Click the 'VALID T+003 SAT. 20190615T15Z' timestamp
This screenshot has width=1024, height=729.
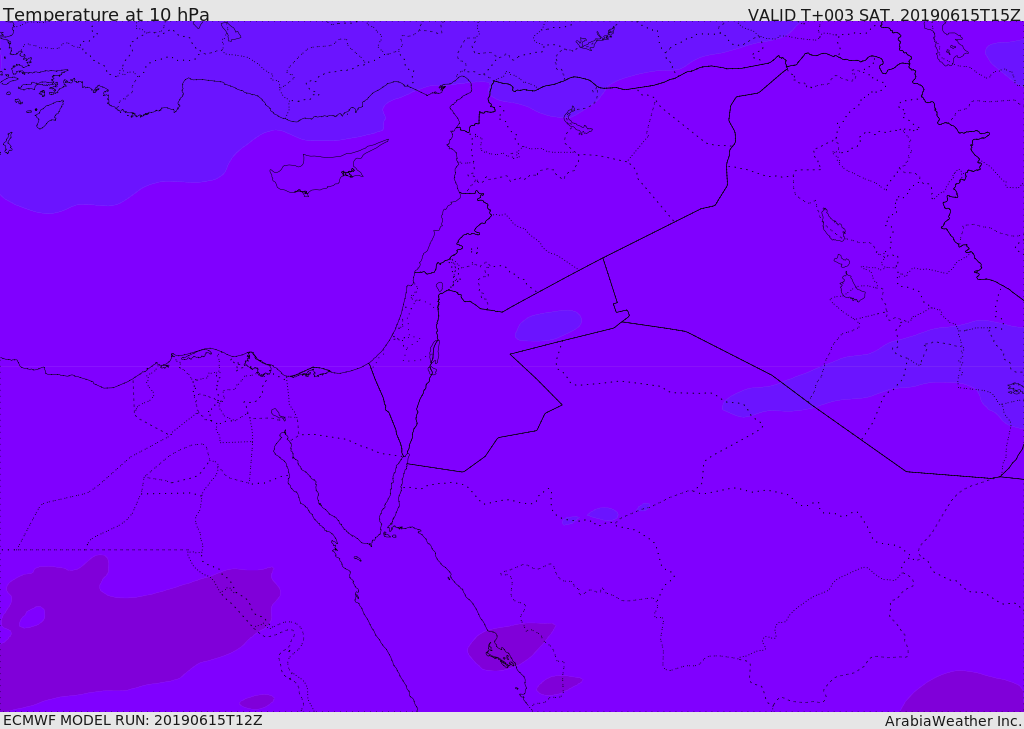pos(884,14)
